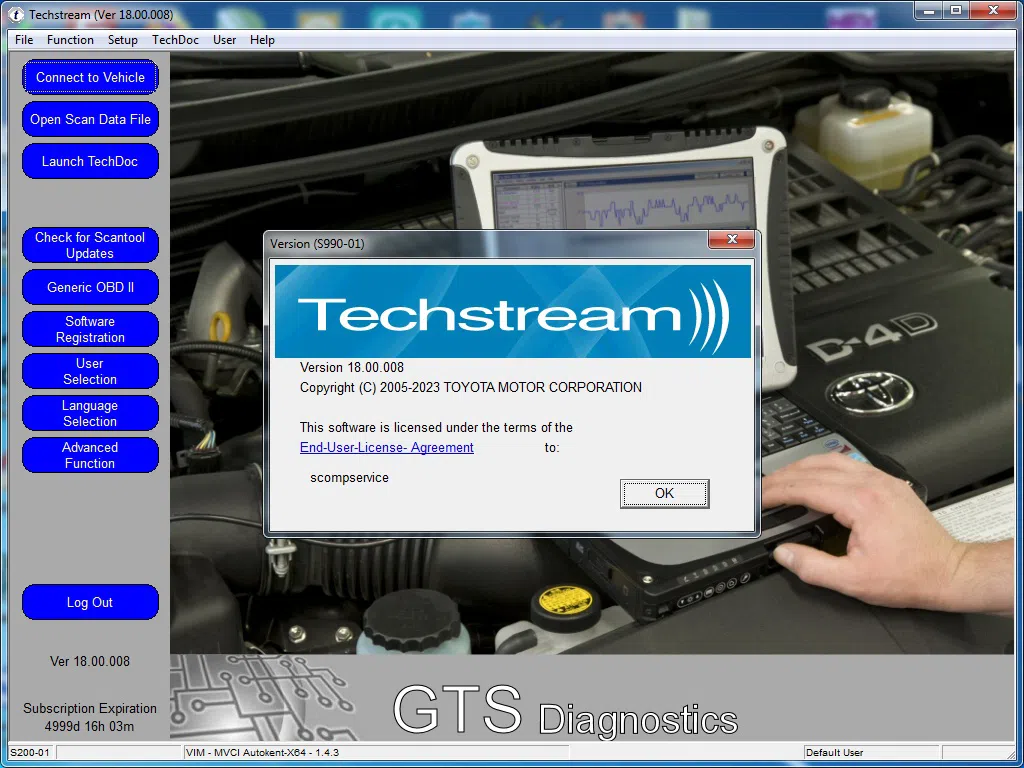Check for Scantool Updates
The image size is (1024, 768).
point(90,245)
